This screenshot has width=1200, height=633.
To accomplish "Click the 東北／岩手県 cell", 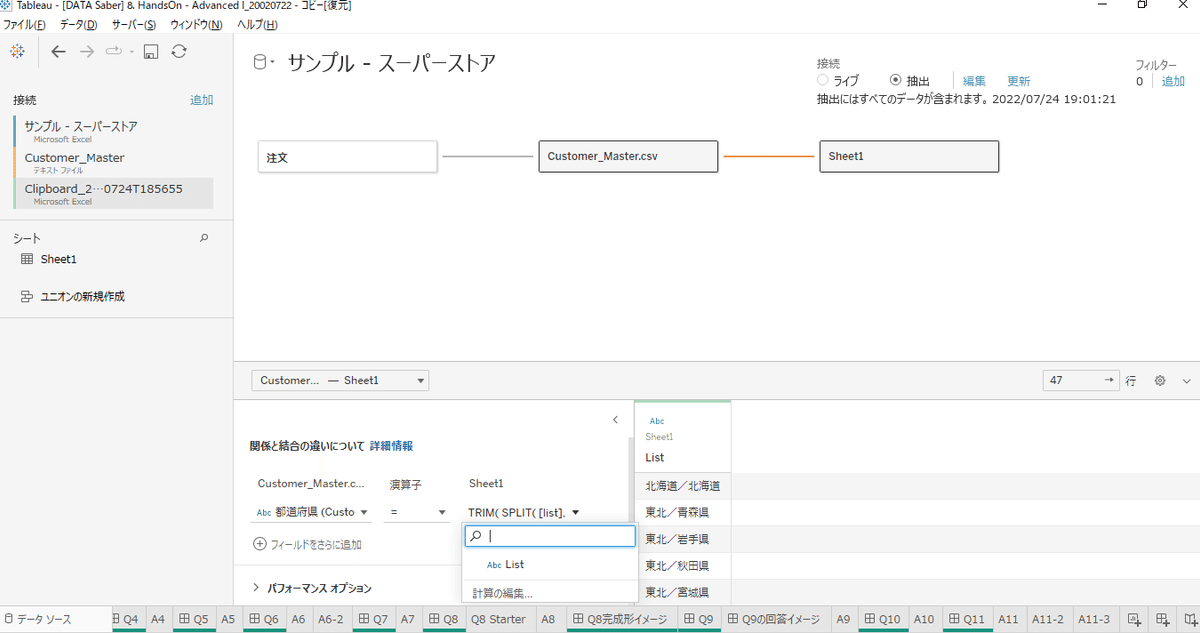I will 683,539.
